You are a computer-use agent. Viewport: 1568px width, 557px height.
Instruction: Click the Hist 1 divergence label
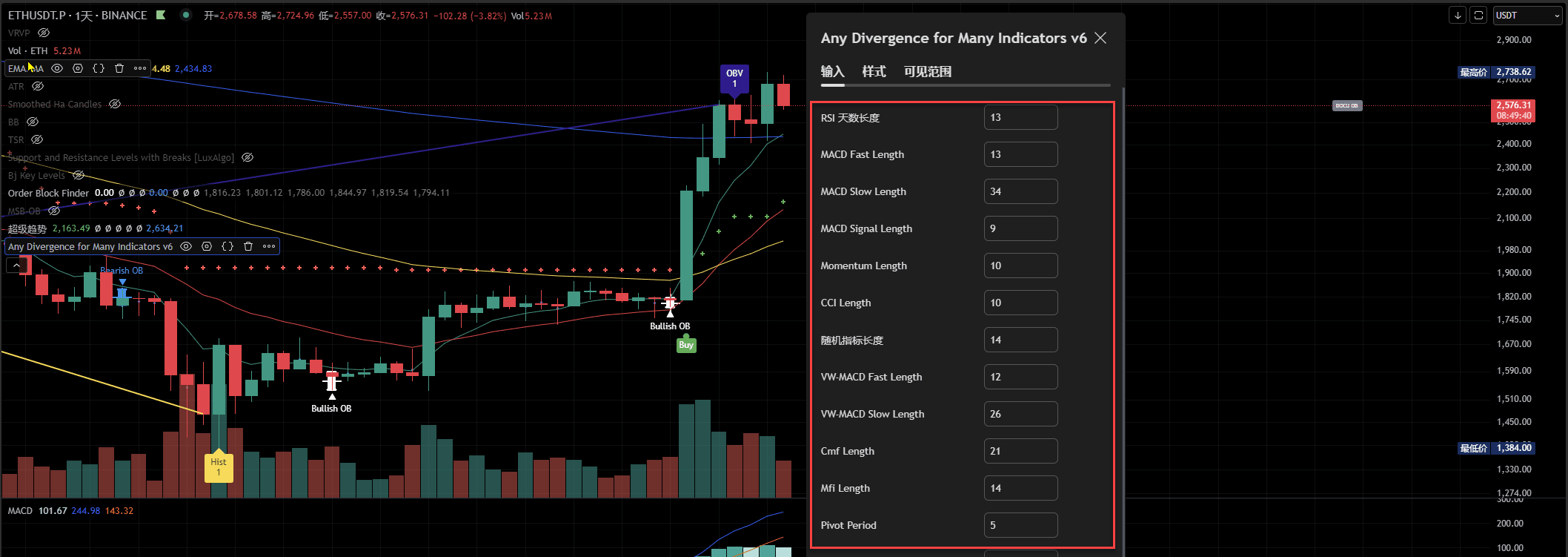(x=219, y=467)
